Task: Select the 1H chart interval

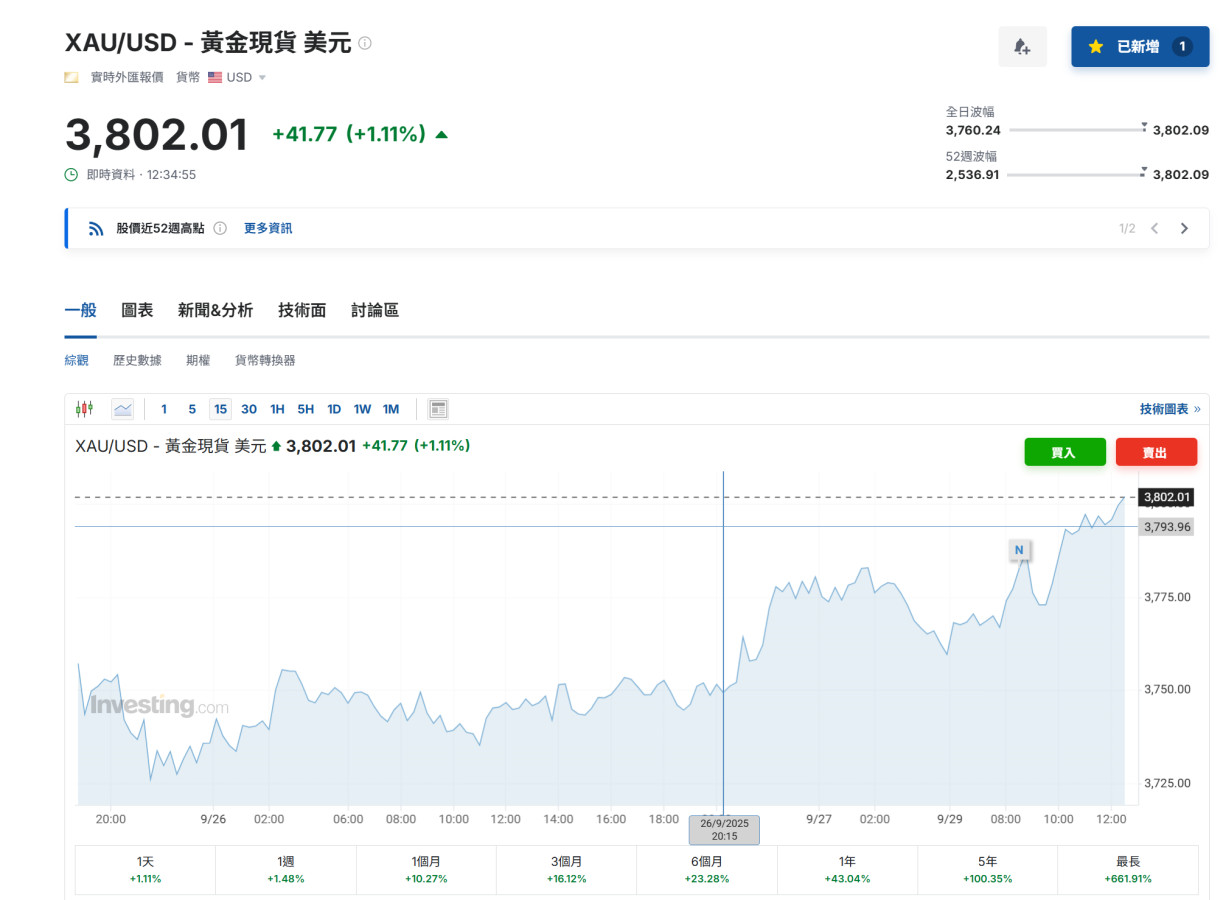Action: 277,409
